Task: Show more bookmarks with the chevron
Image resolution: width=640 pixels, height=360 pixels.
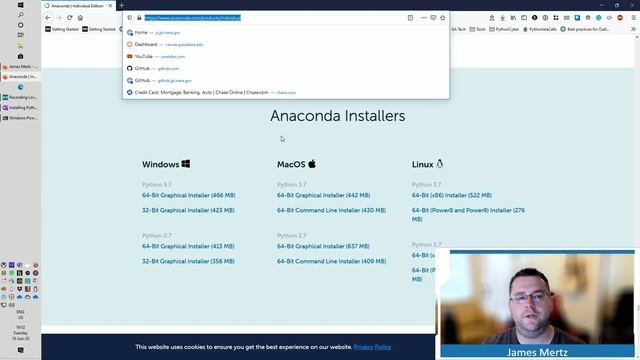Action: click(x=633, y=29)
